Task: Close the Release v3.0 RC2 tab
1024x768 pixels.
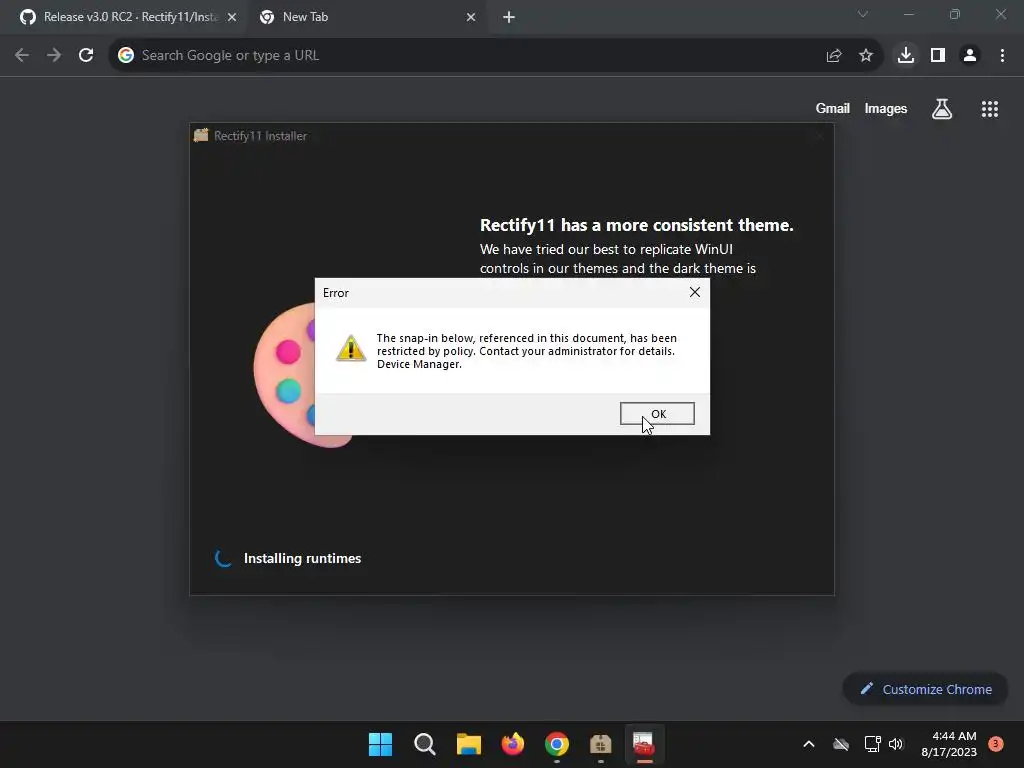Action: point(232,17)
